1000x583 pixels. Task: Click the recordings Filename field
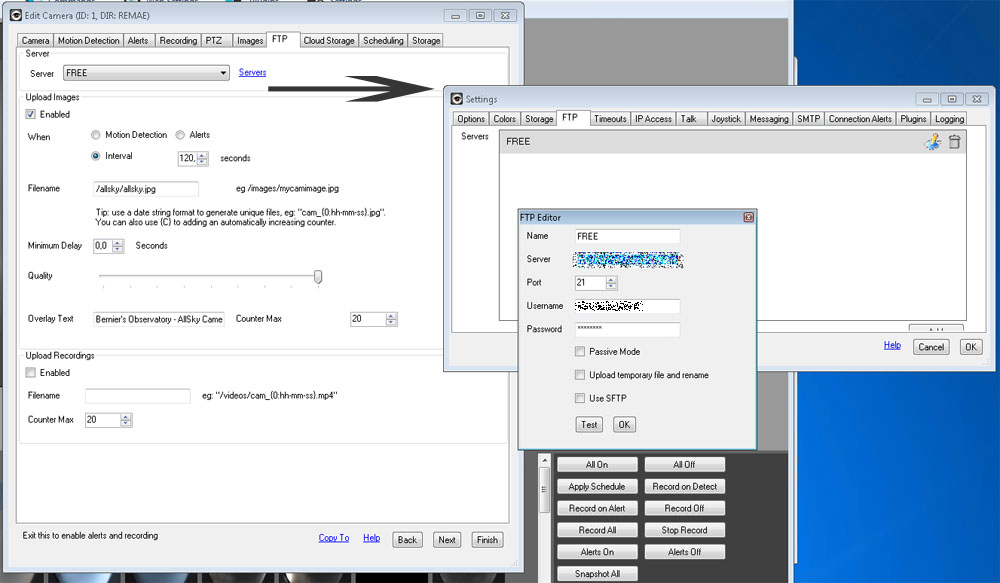click(x=138, y=396)
